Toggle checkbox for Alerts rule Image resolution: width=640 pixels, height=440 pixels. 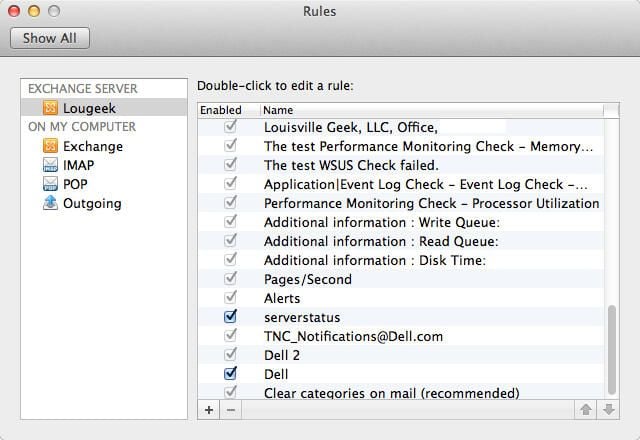(x=231, y=297)
